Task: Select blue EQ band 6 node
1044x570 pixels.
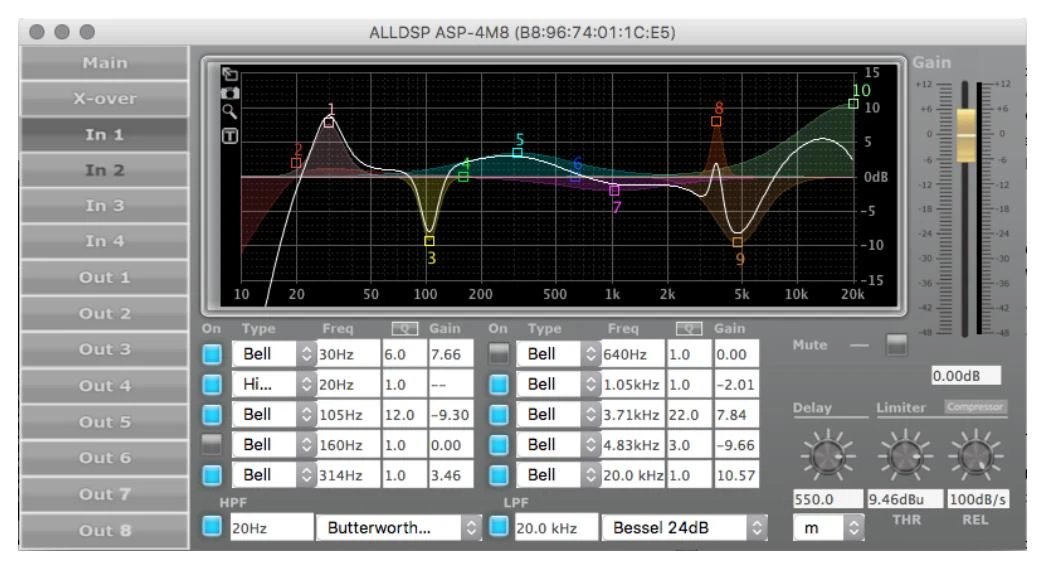Action: [575, 177]
